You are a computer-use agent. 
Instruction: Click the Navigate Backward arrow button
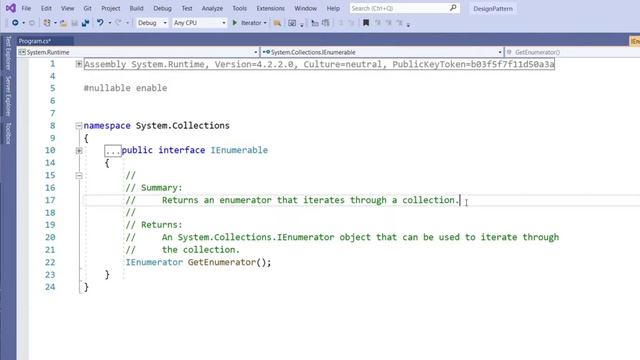pyautogui.click(x=15, y=23)
